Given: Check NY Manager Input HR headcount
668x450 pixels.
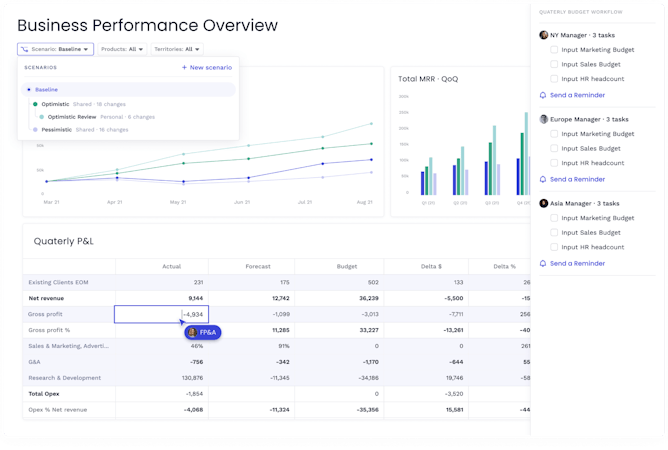Looking at the screenshot, I should click(x=554, y=78).
